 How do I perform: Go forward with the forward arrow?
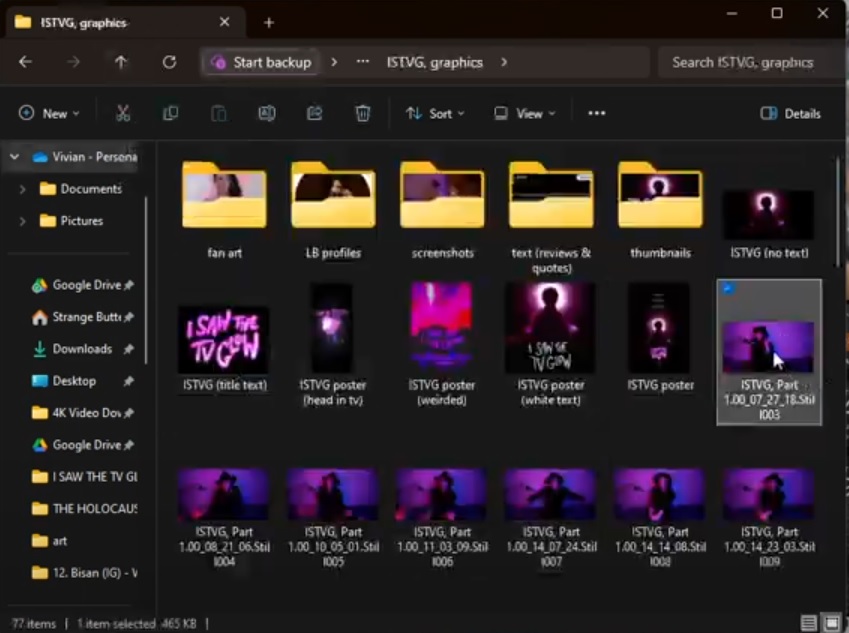(x=73, y=62)
